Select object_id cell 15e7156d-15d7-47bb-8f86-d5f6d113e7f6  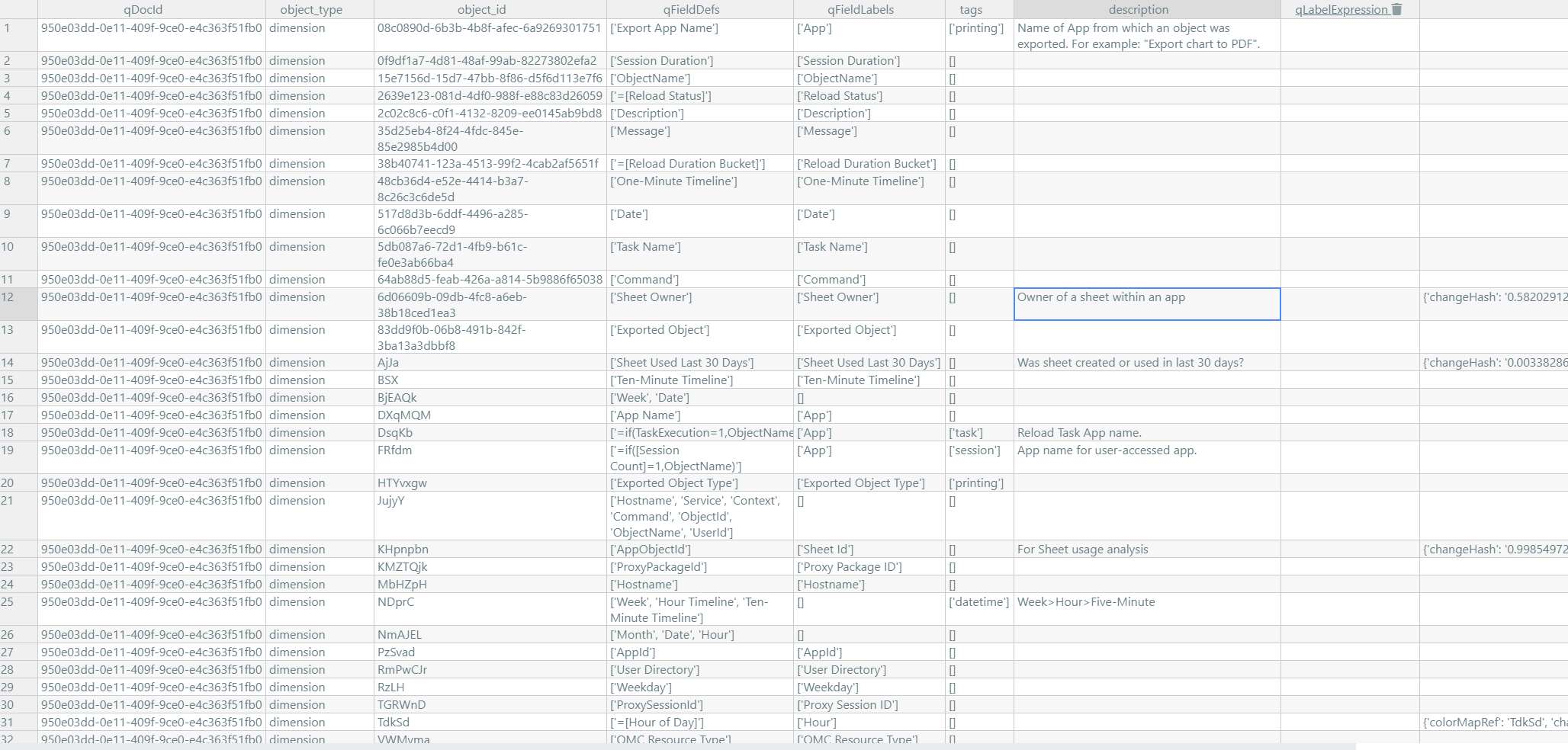click(x=490, y=78)
